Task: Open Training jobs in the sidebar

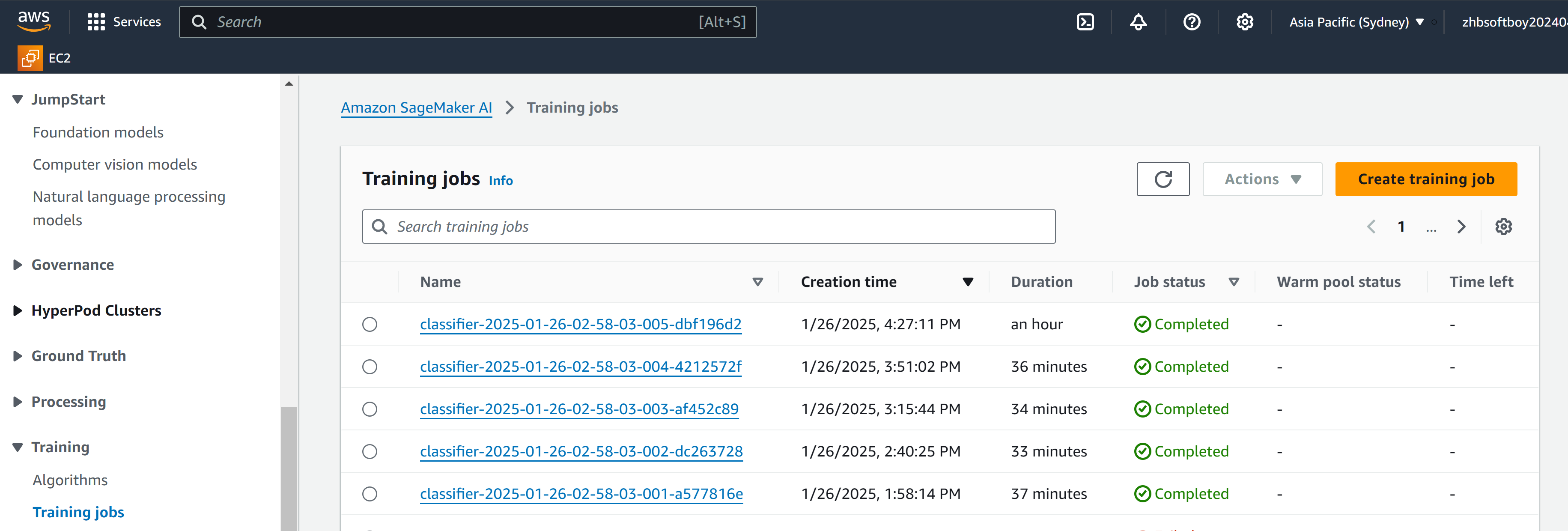Action: (x=78, y=512)
